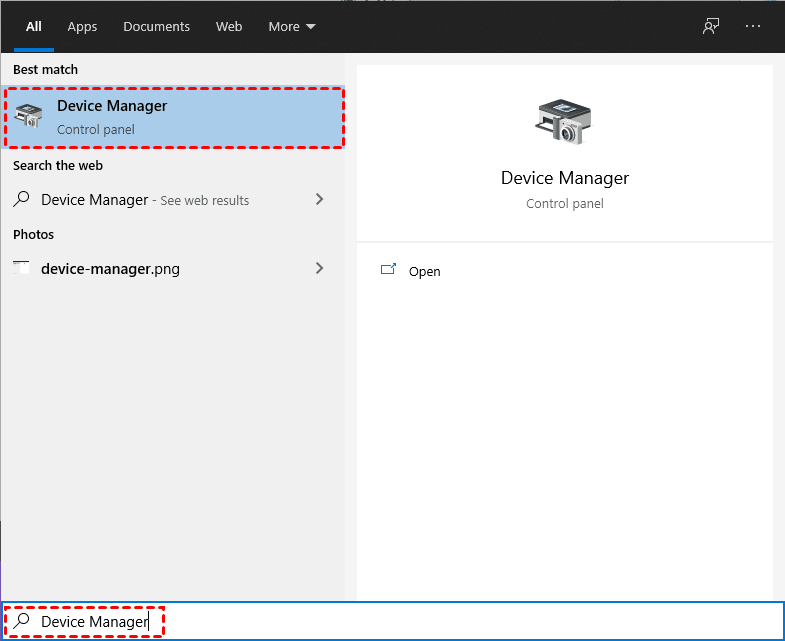The image size is (785, 641).
Task: Click magnifier icon beside web results entry
Action: coord(22,199)
